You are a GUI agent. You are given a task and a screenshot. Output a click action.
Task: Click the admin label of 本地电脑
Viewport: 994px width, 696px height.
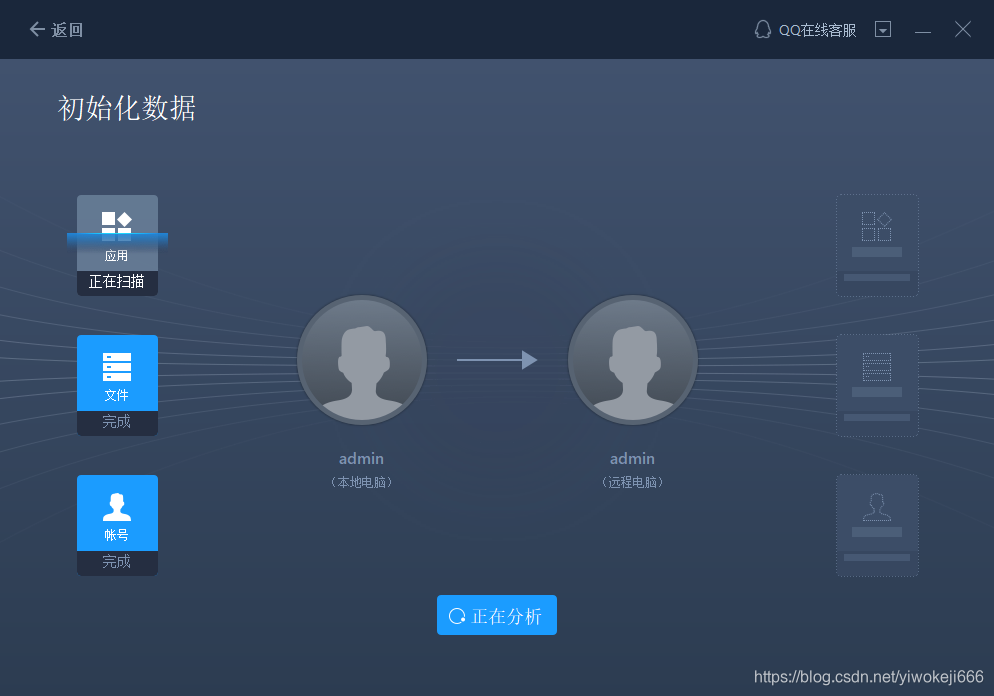tap(361, 459)
